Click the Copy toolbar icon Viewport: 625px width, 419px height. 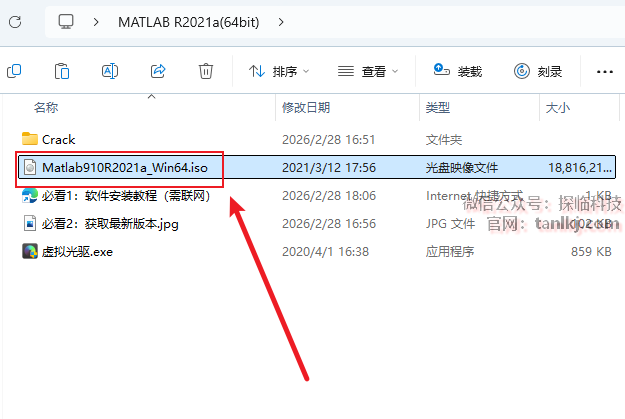click(x=14, y=71)
